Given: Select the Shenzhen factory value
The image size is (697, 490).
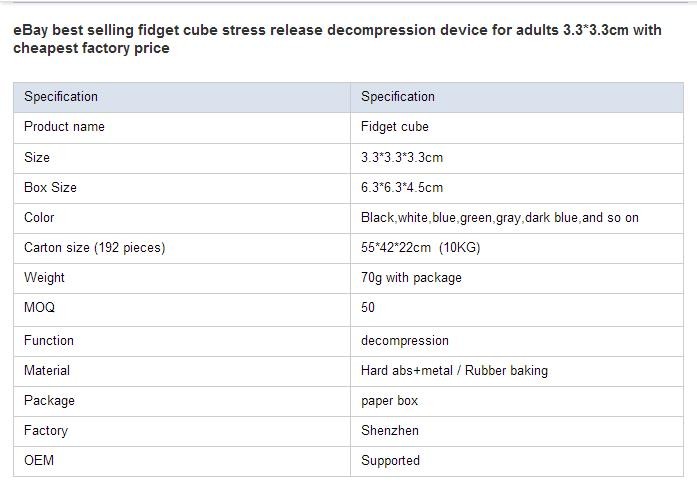Looking at the screenshot, I should [x=390, y=430].
